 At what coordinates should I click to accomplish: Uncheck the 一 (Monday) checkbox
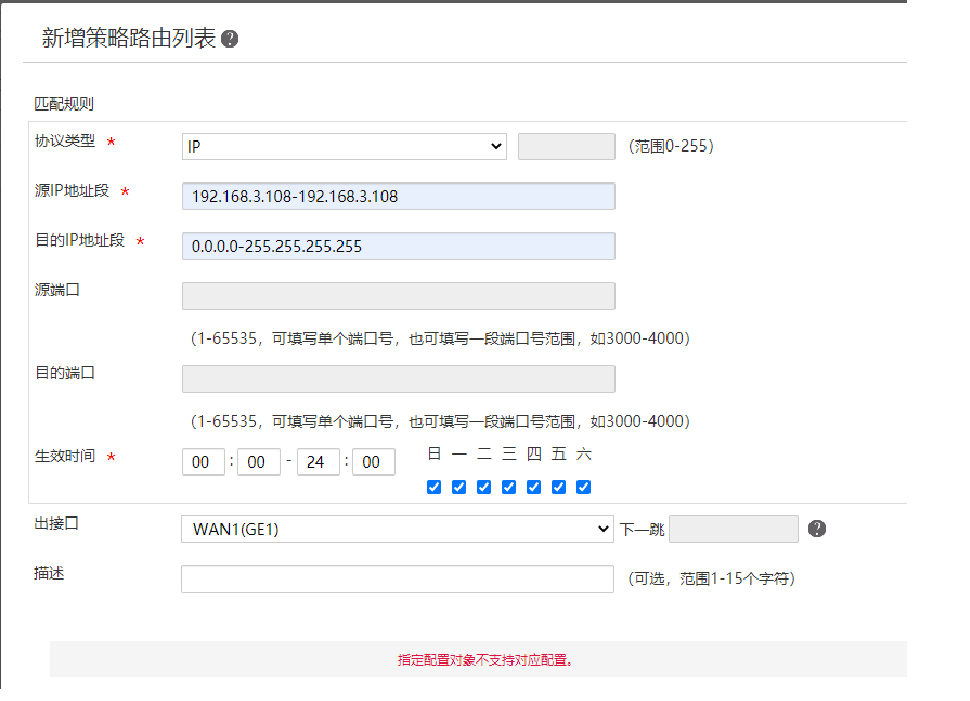click(x=459, y=487)
